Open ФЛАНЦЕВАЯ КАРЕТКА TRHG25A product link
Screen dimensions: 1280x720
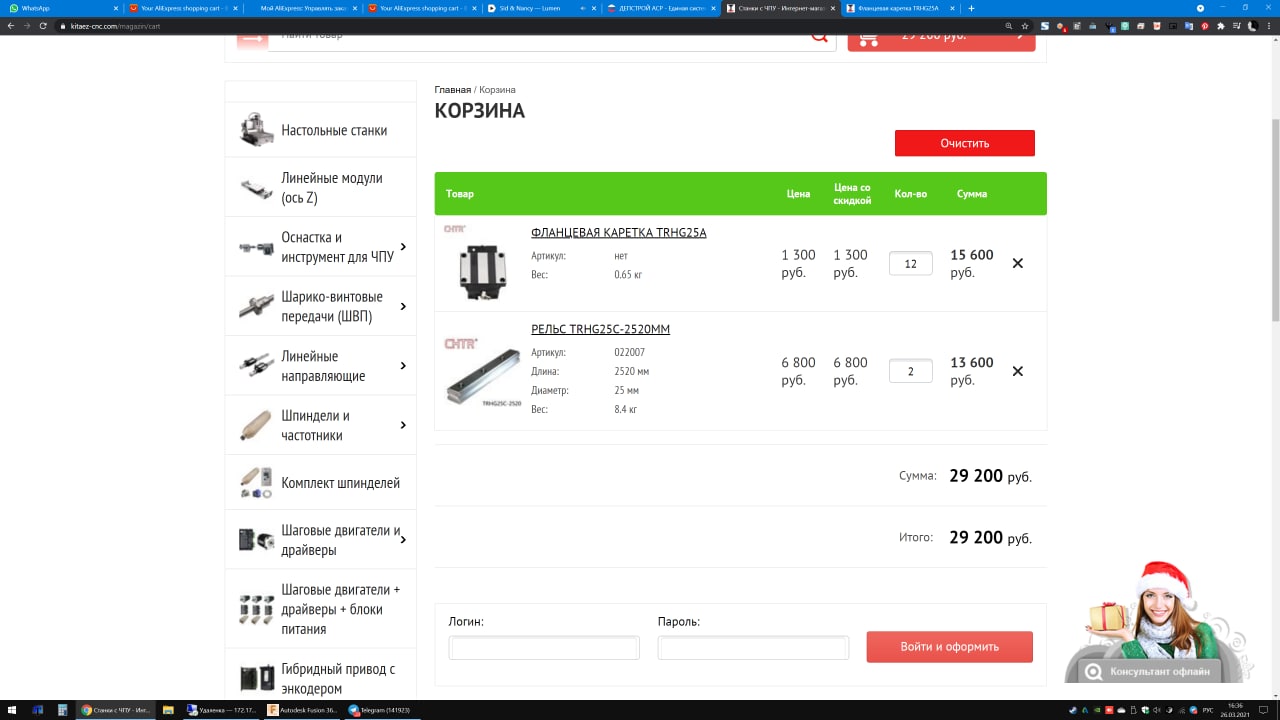619,233
